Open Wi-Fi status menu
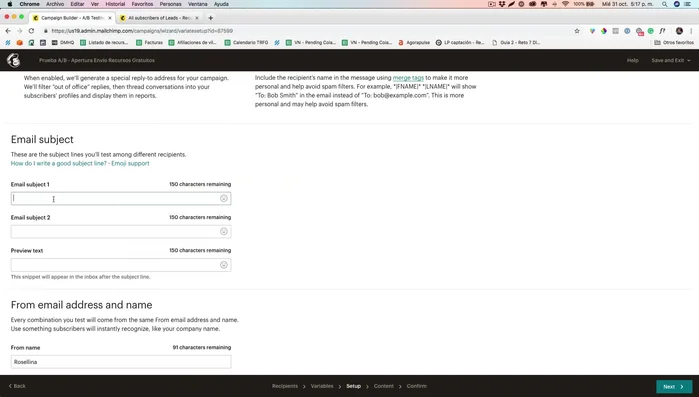 [x=565, y=4]
